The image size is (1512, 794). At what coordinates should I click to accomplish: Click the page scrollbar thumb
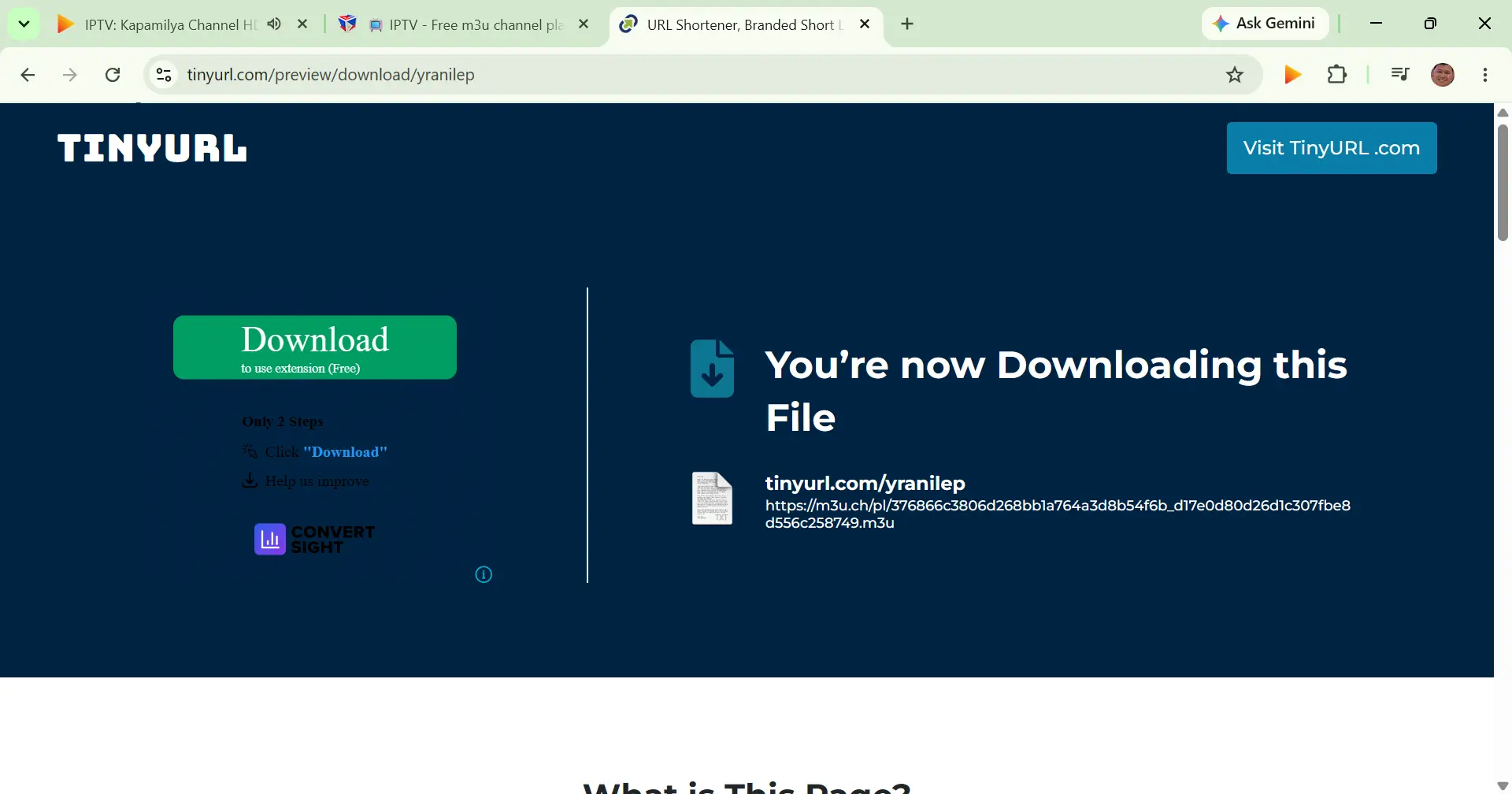pos(1503,183)
